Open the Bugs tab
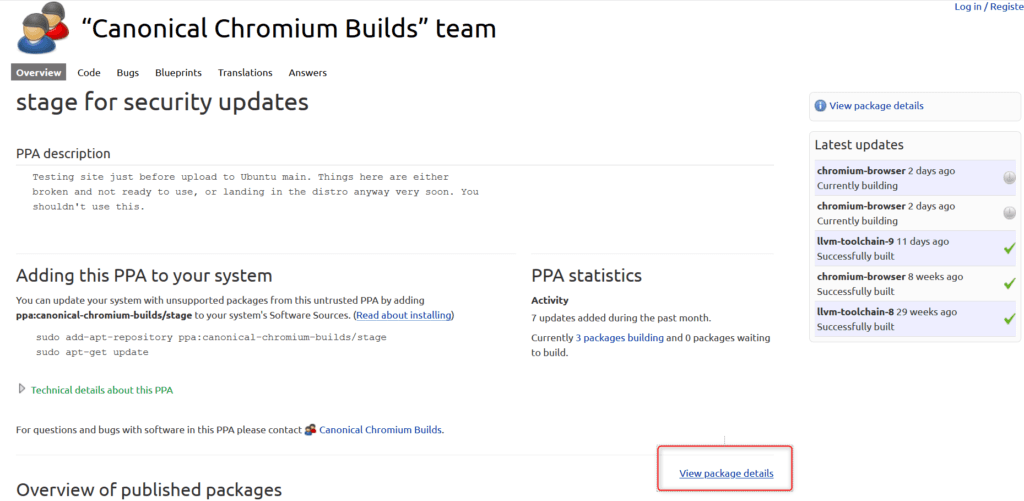1024x501 pixels. tap(128, 72)
